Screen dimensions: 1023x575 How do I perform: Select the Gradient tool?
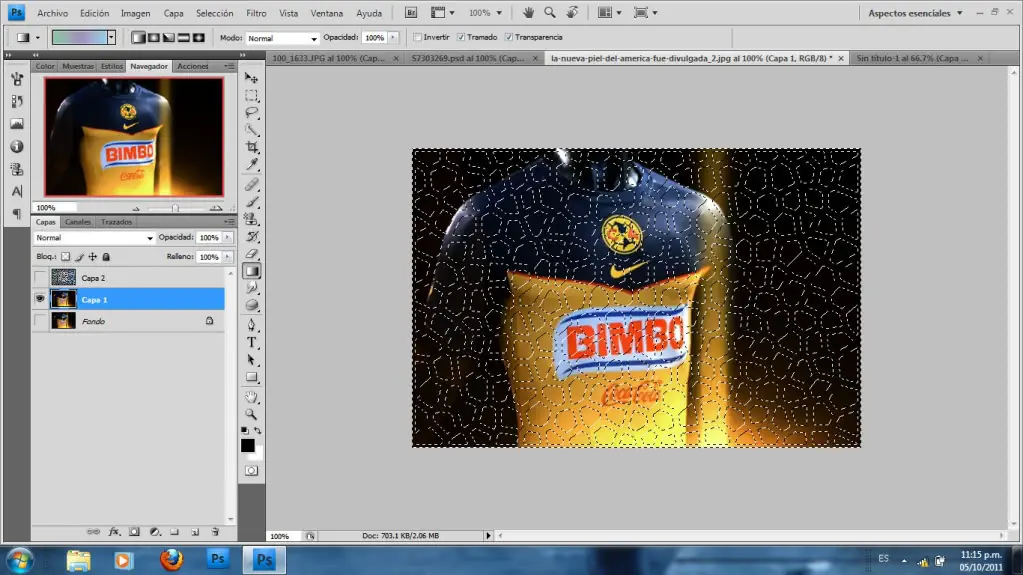(x=251, y=271)
